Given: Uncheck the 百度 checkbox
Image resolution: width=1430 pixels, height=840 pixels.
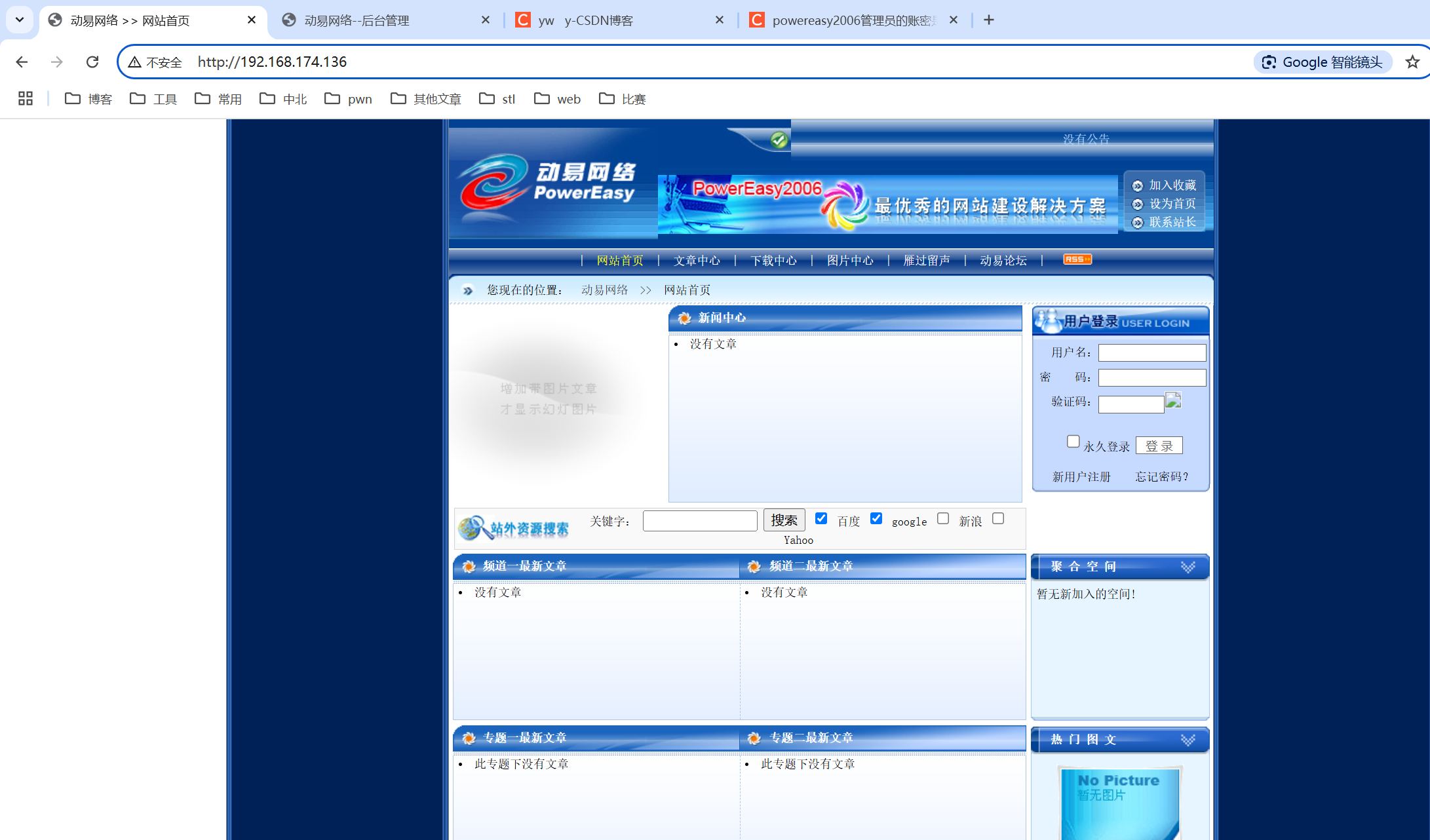Looking at the screenshot, I should [x=821, y=518].
